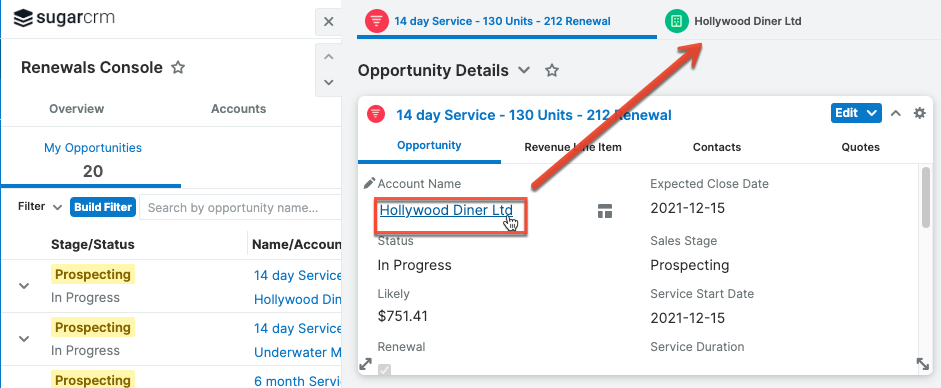Open the Opportunity dashlet tab
941x388 pixels.
(429, 145)
